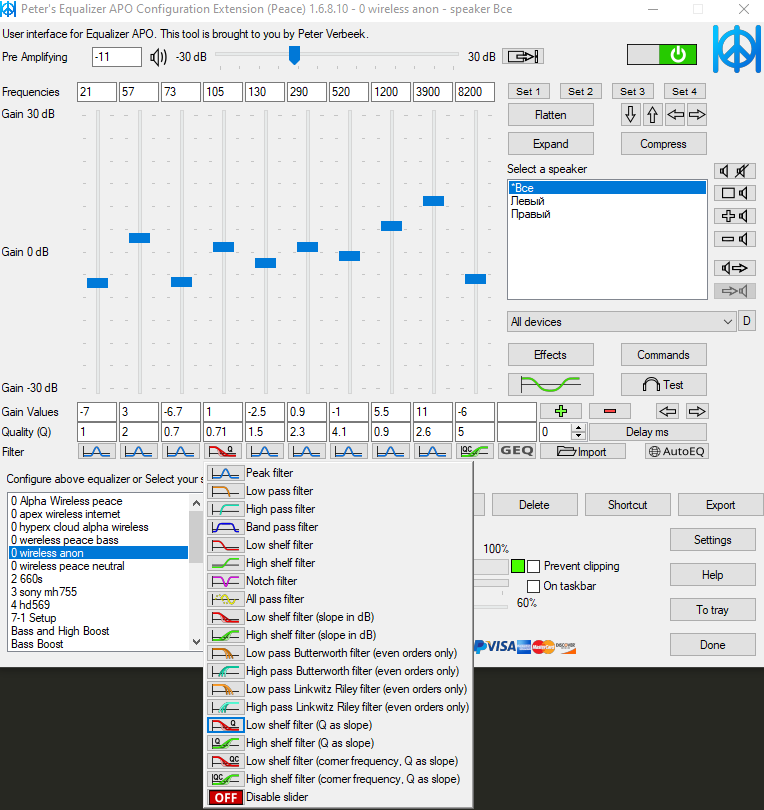764x810 pixels.
Task: Click the Import button
Action: pyautogui.click(x=583, y=451)
